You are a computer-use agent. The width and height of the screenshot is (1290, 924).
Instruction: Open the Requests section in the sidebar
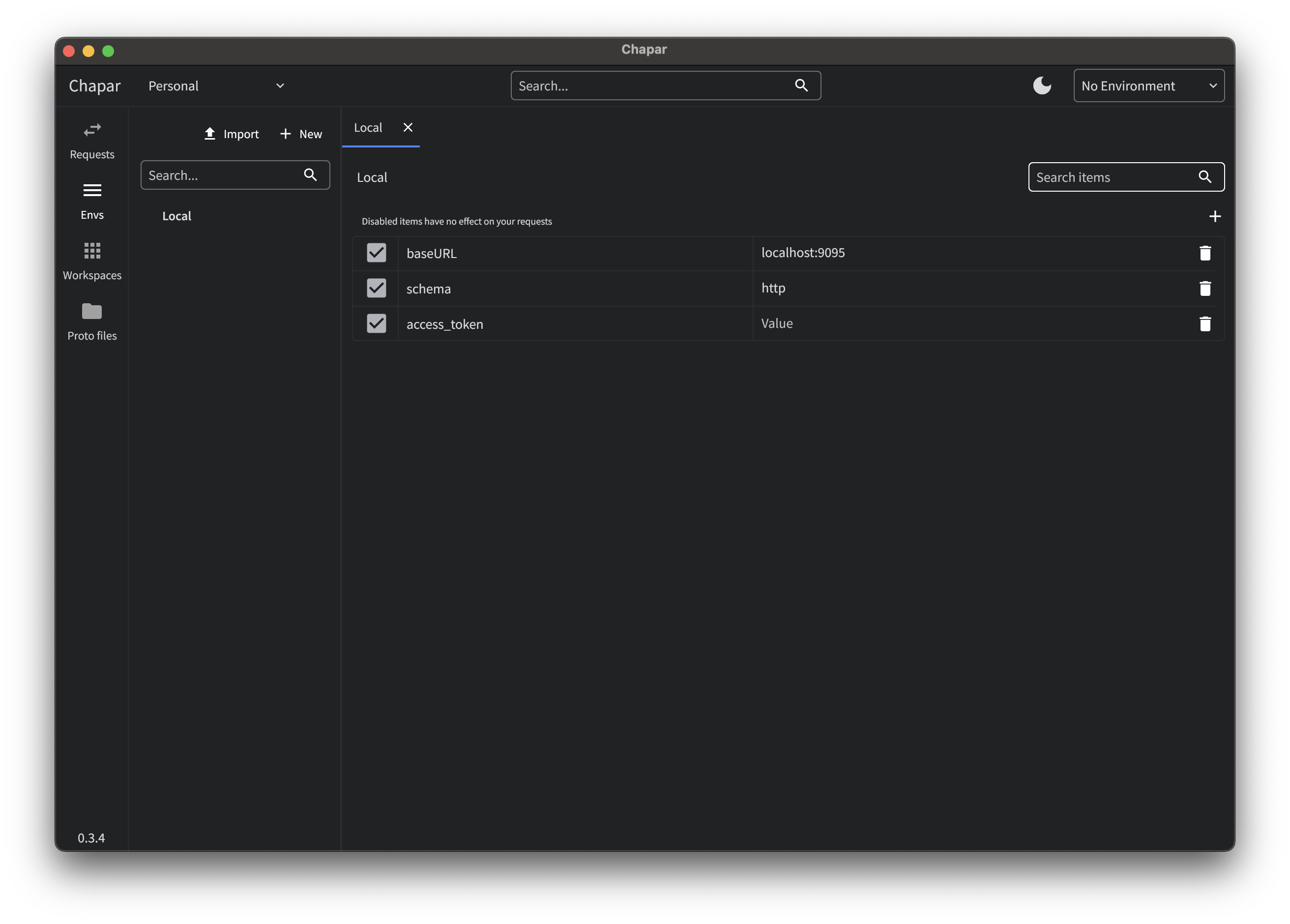(91, 142)
